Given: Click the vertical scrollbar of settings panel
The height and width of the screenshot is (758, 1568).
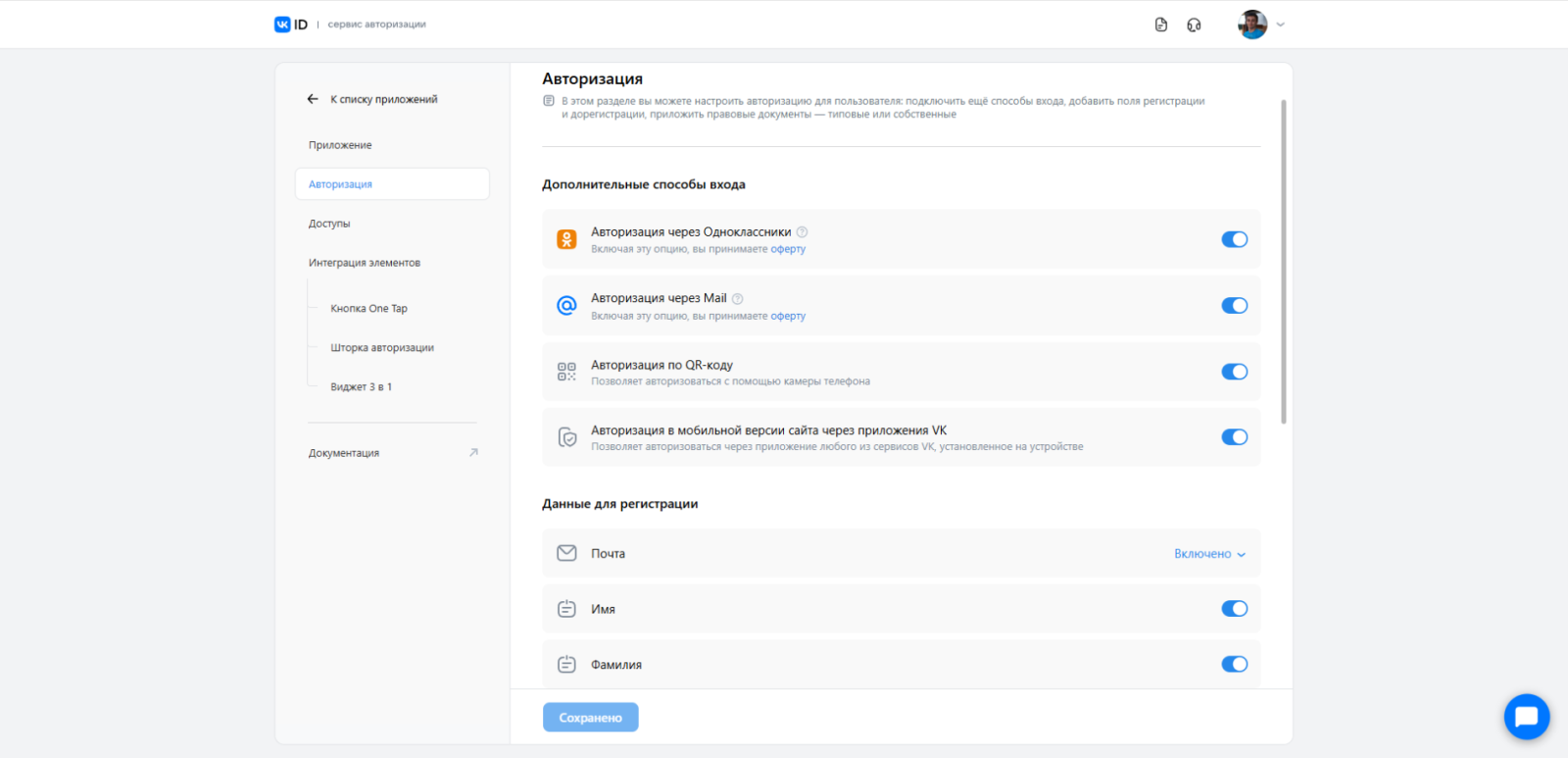Looking at the screenshot, I should (1283, 261).
